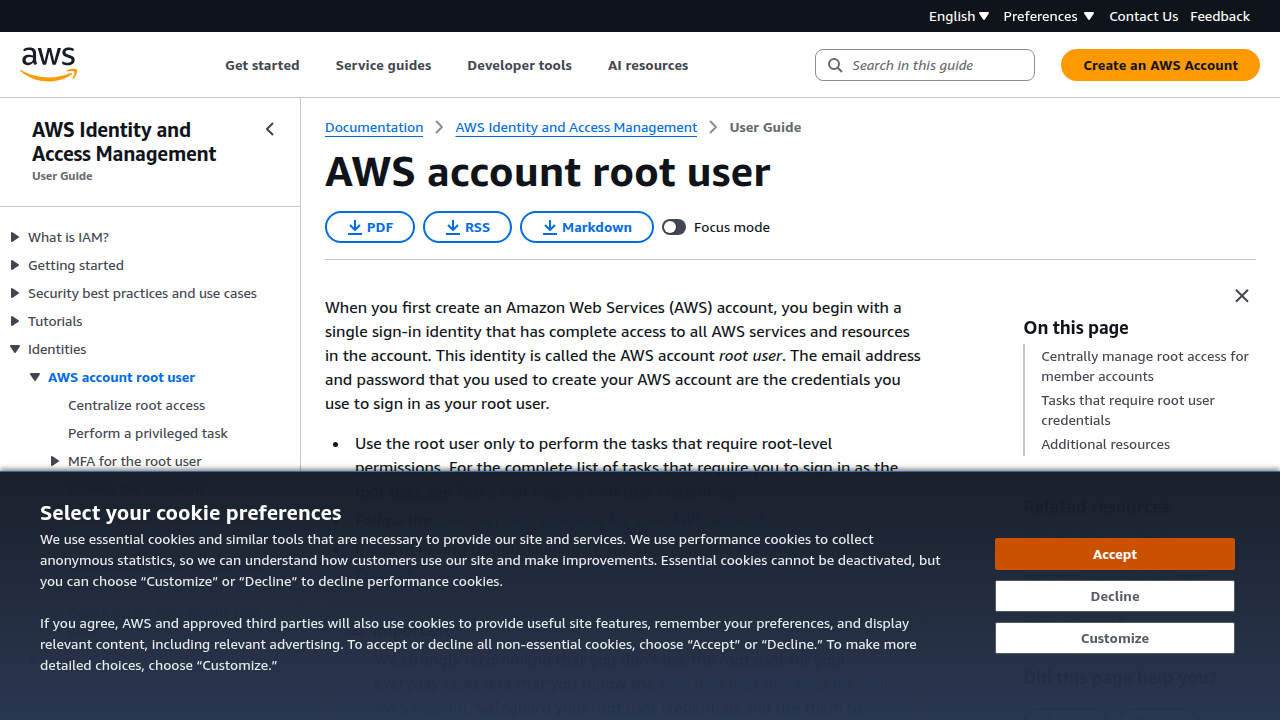
Task: Open the RSS feed button
Action: (x=467, y=227)
